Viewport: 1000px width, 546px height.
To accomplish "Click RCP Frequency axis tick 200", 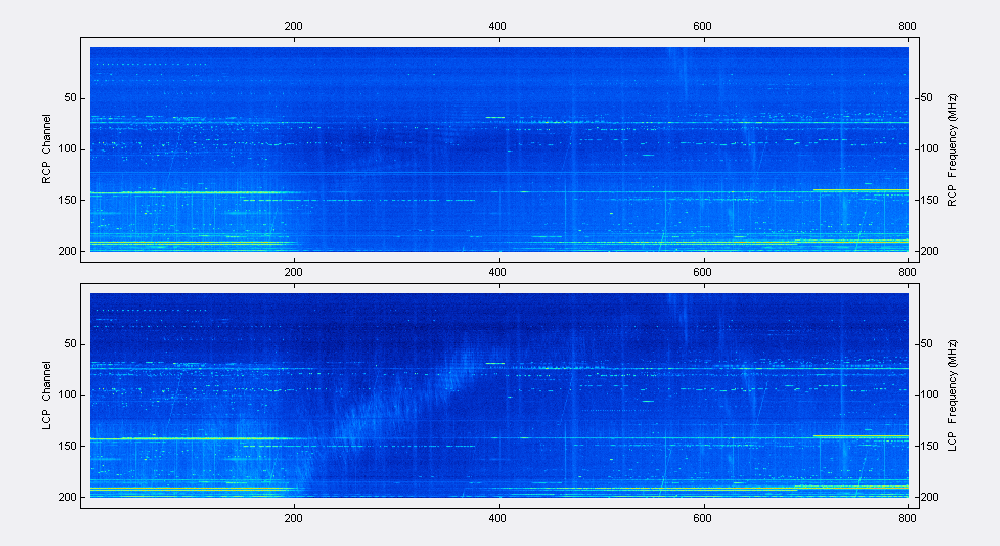I will coord(930,251).
